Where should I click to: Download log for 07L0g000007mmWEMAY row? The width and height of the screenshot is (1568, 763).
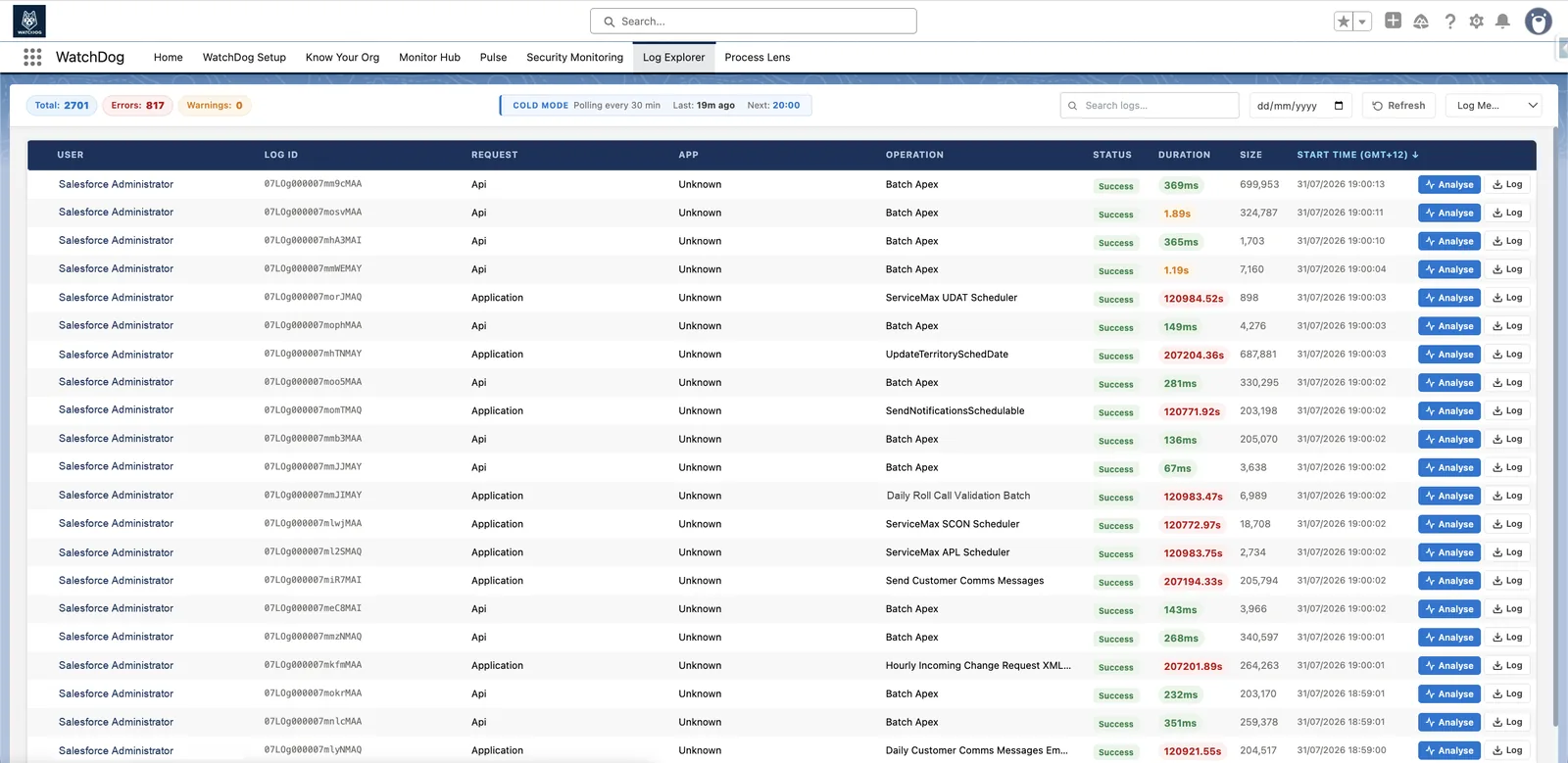click(1507, 269)
